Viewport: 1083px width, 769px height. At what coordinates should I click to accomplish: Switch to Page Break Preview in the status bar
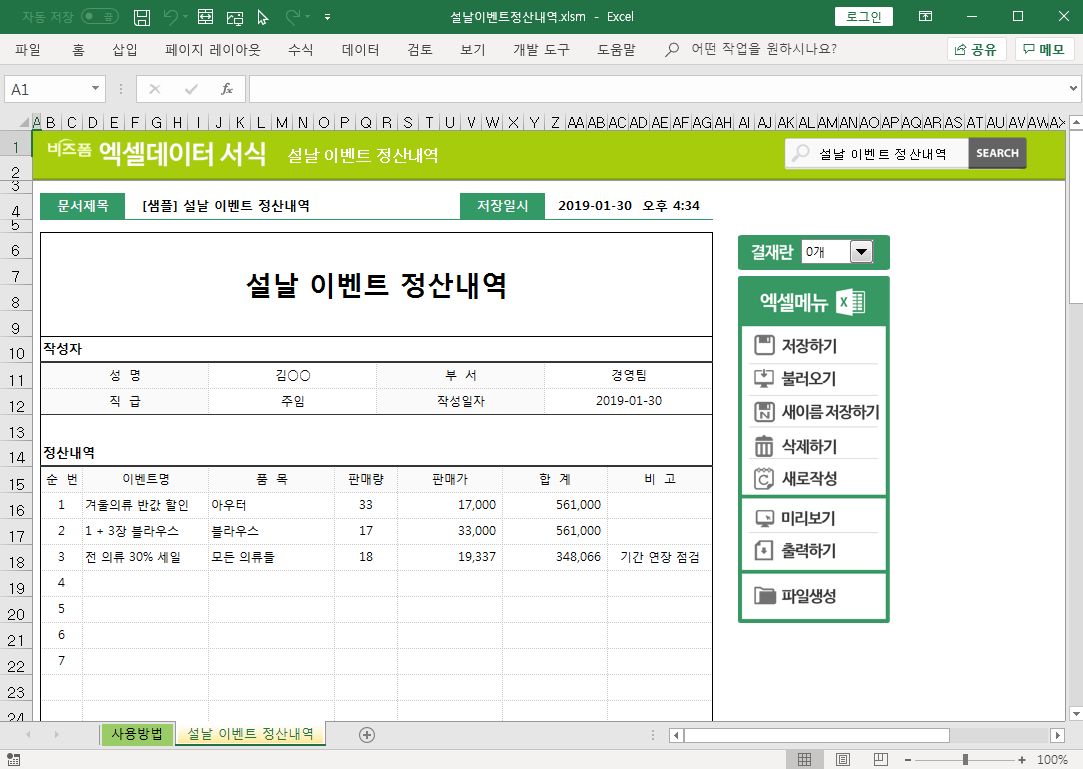coord(880,760)
